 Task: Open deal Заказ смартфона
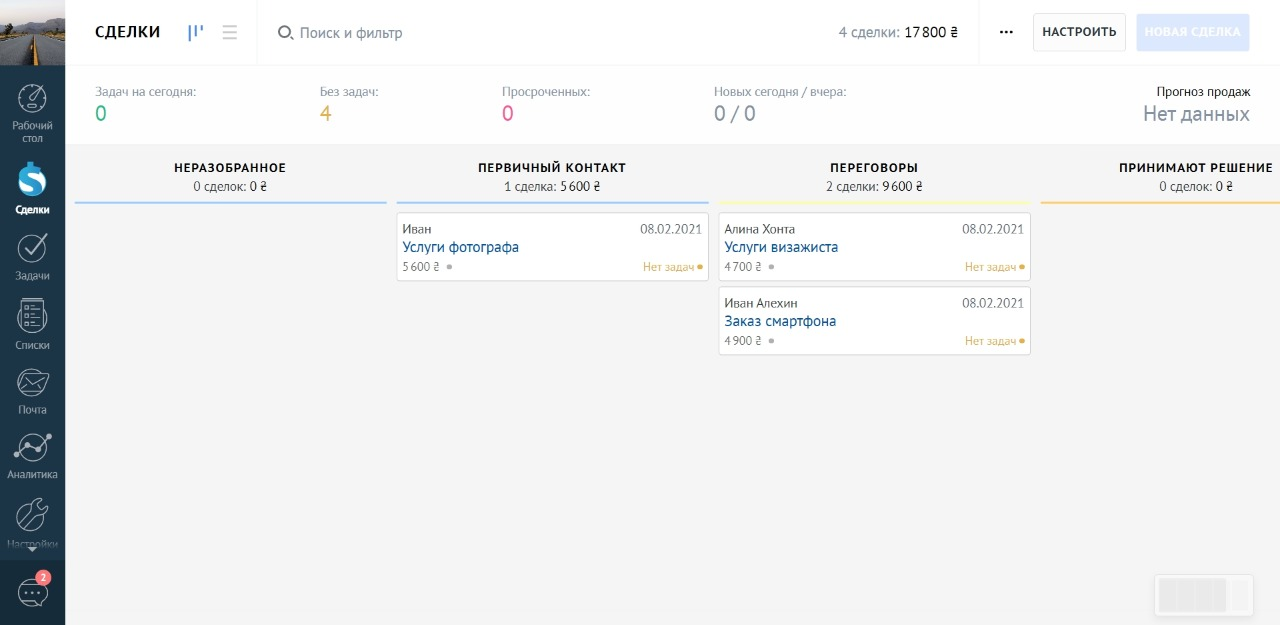pos(780,321)
